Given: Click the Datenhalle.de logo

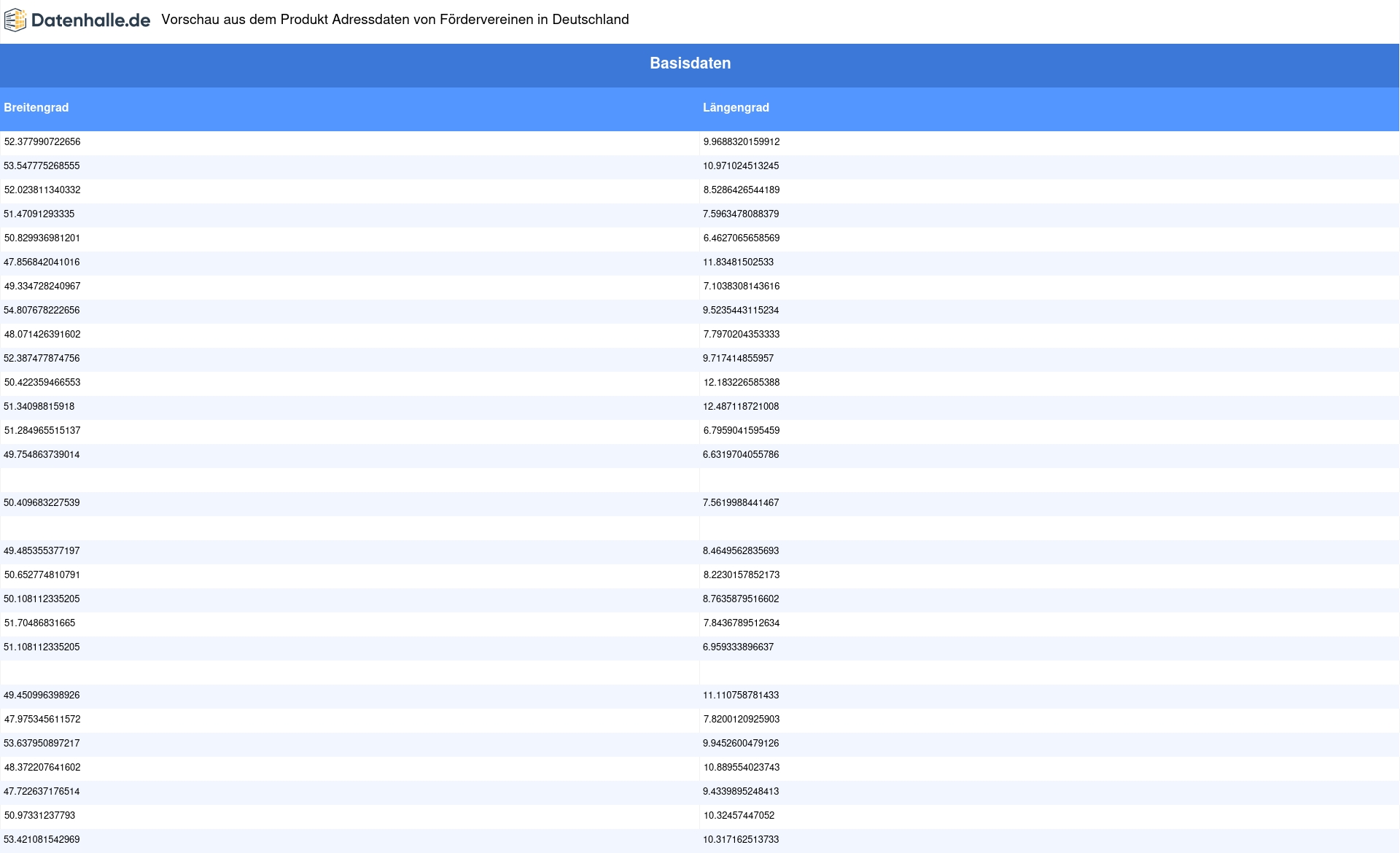Looking at the screenshot, I should tap(77, 20).
